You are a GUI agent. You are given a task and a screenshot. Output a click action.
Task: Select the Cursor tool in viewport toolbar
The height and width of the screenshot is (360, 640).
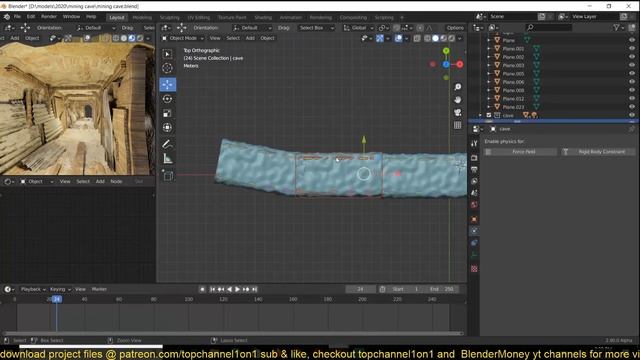[x=167, y=68]
